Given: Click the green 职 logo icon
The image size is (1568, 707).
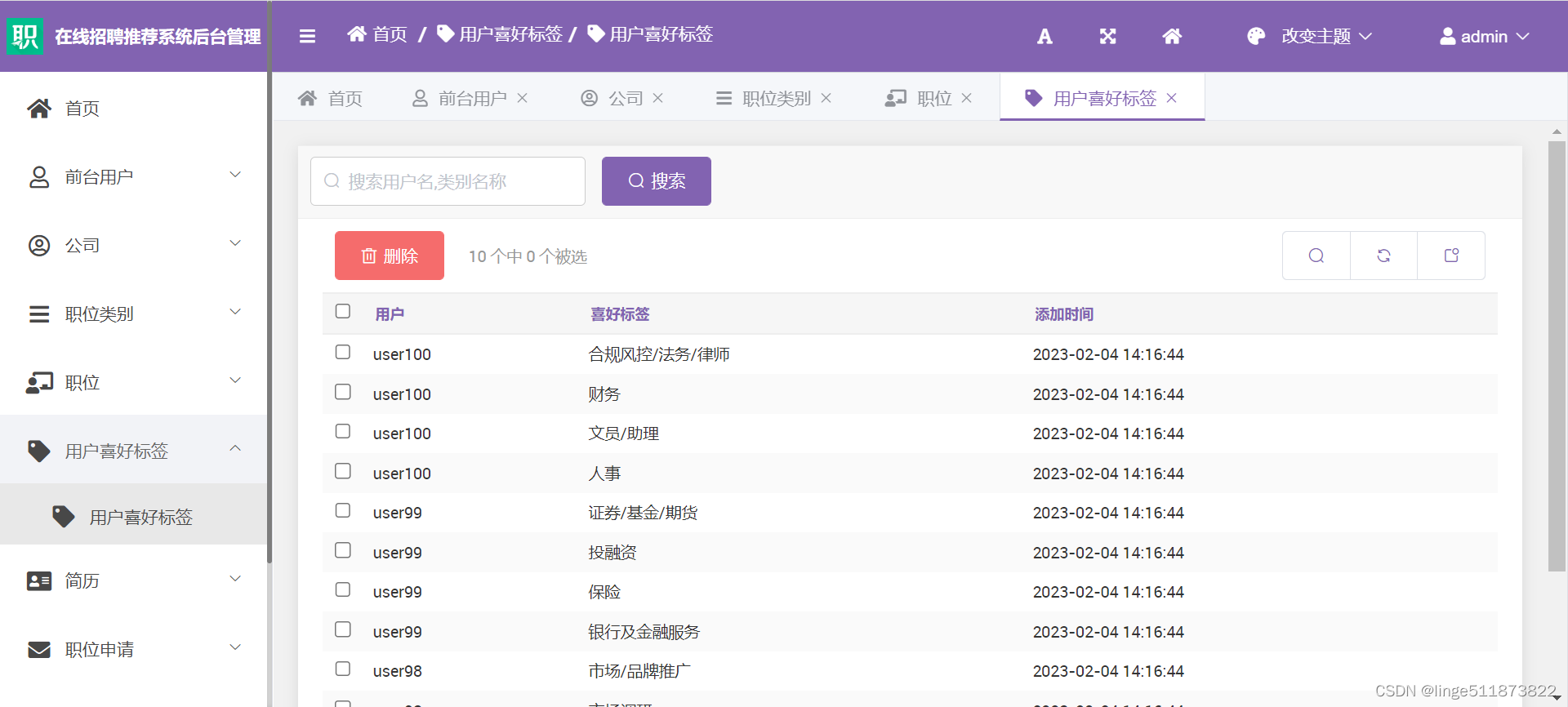Looking at the screenshot, I should point(25,36).
